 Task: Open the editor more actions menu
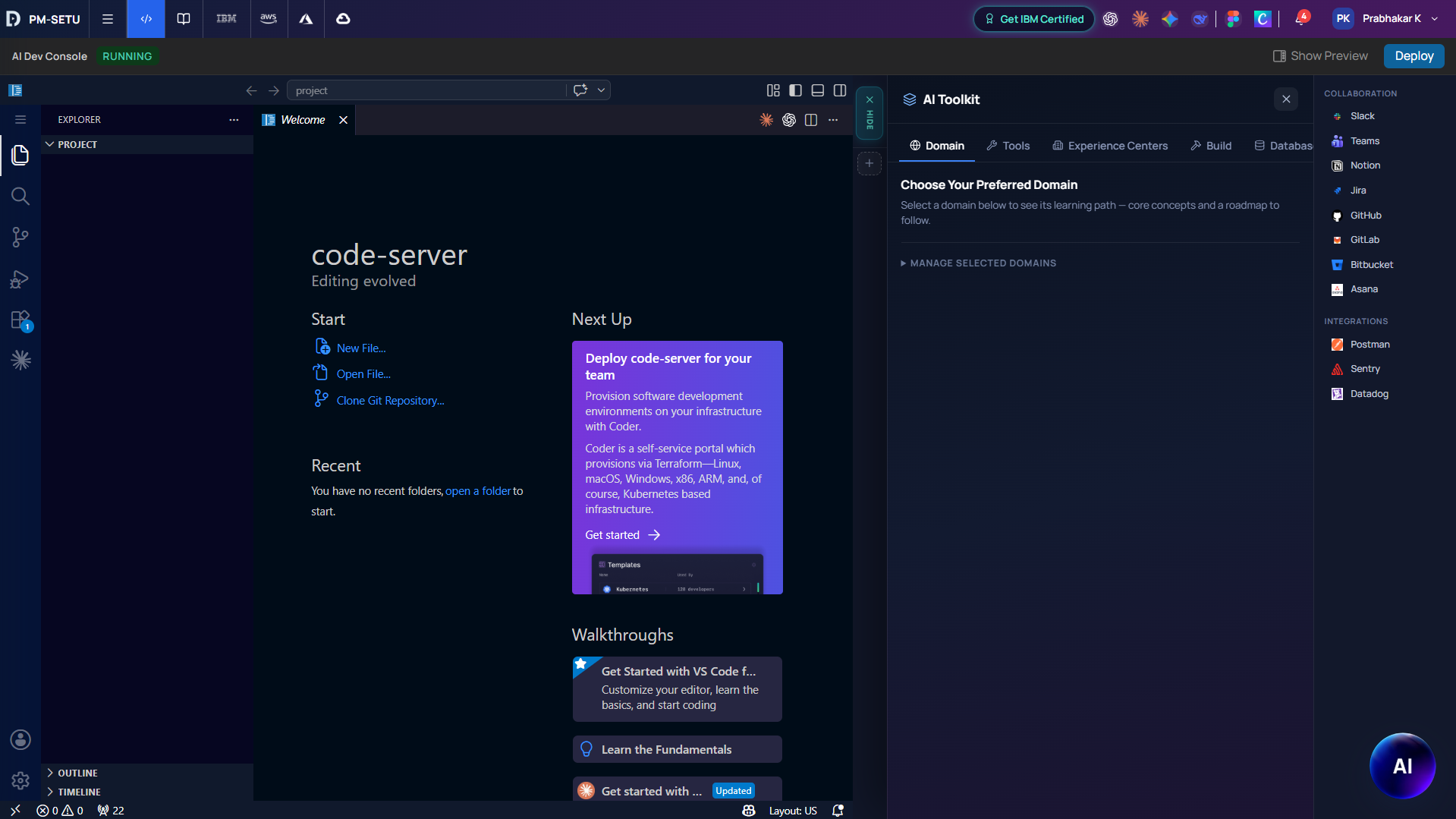pyautogui.click(x=833, y=120)
